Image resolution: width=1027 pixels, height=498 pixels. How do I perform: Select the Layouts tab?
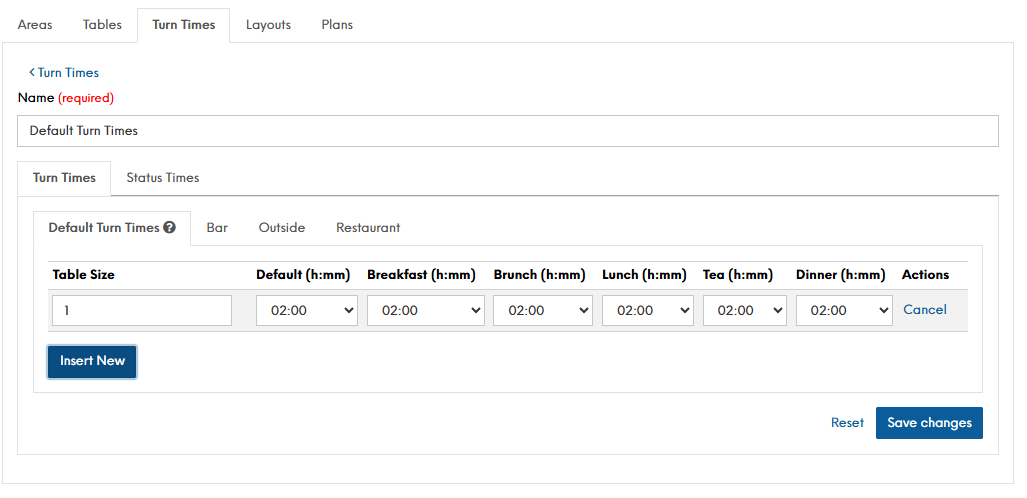coord(268,25)
